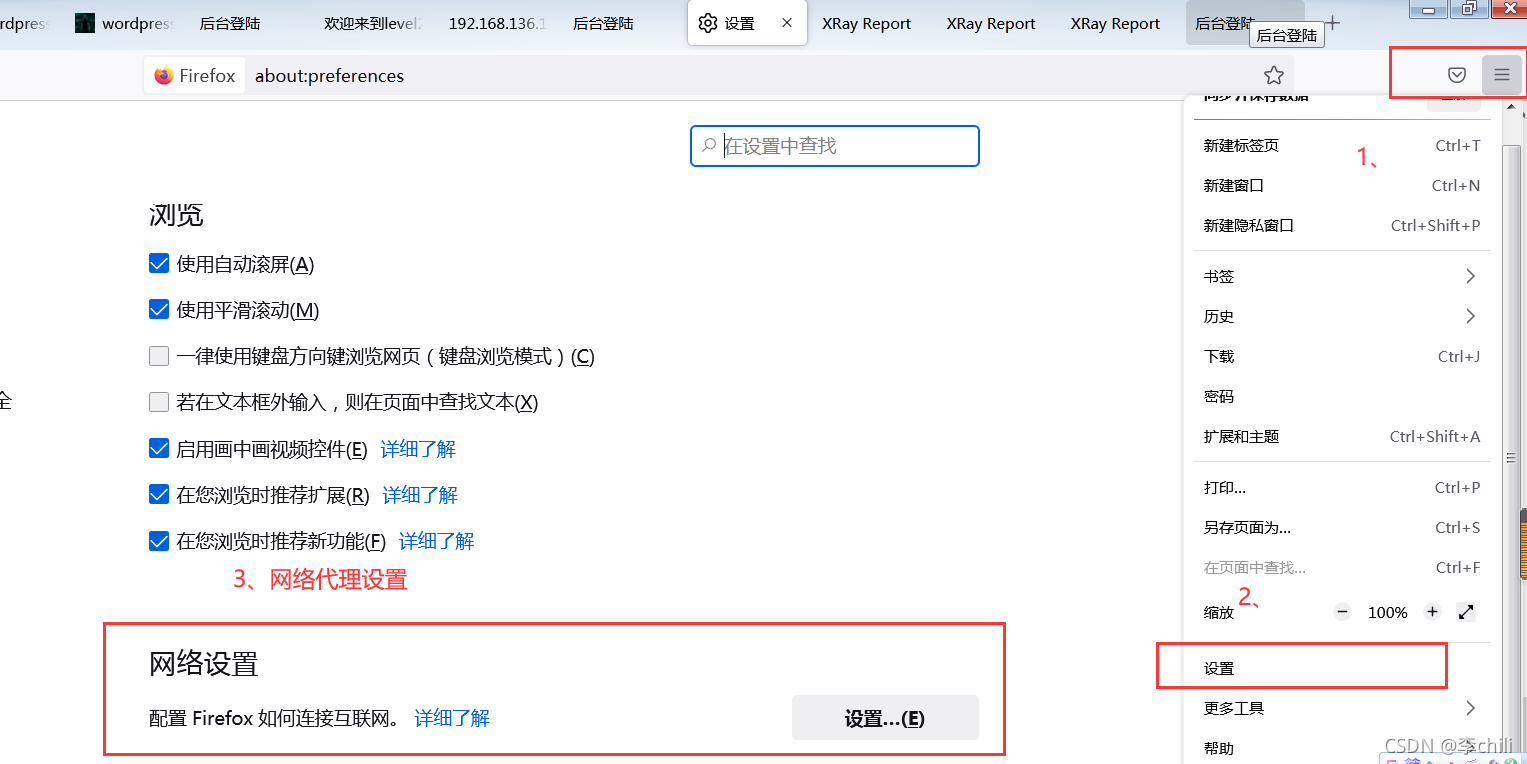Toggle 在您浏览时推荐扩展 checkbox
Image resolution: width=1527 pixels, height=764 pixels.
[158, 495]
